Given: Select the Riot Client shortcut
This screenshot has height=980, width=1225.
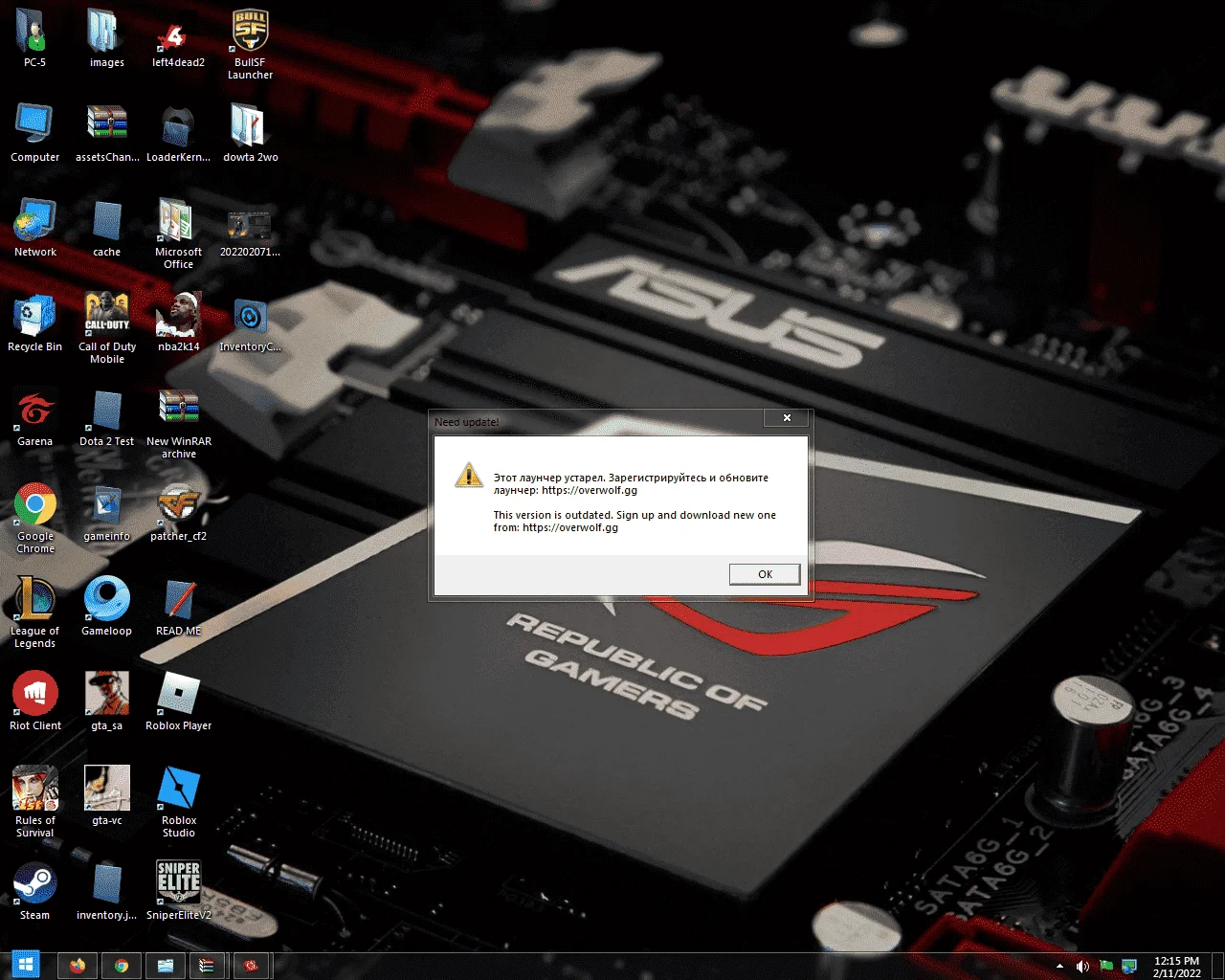Looking at the screenshot, I should [35, 701].
